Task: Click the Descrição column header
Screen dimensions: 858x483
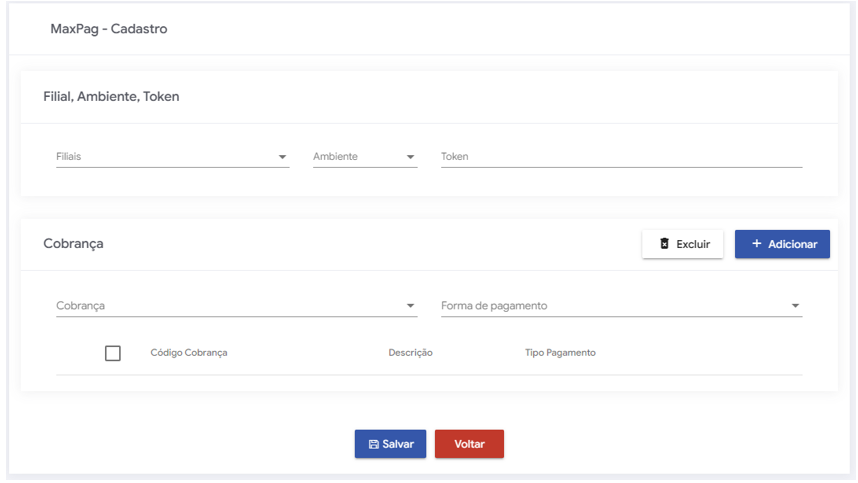Action: click(x=410, y=353)
